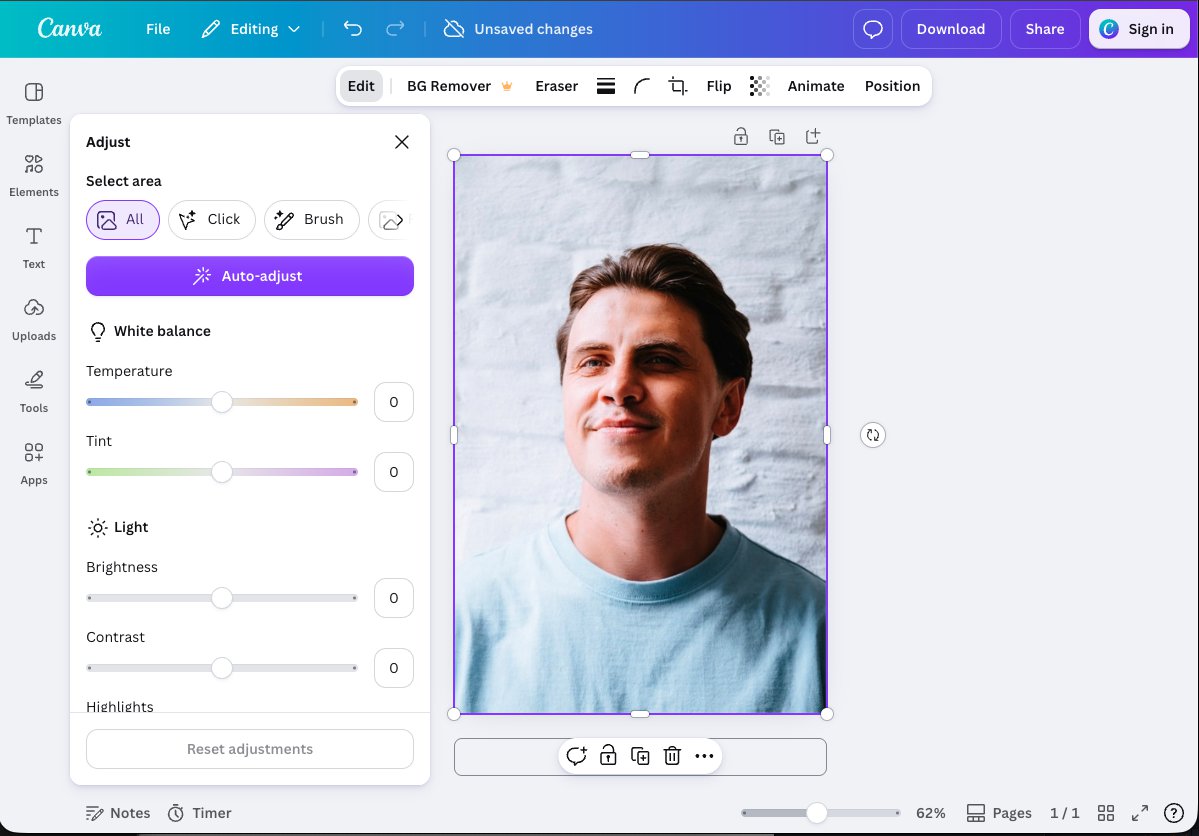The height and width of the screenshot is (836, 1199).
Task: Duplicate the image from floating toolbar
Action: click(640, 756)
